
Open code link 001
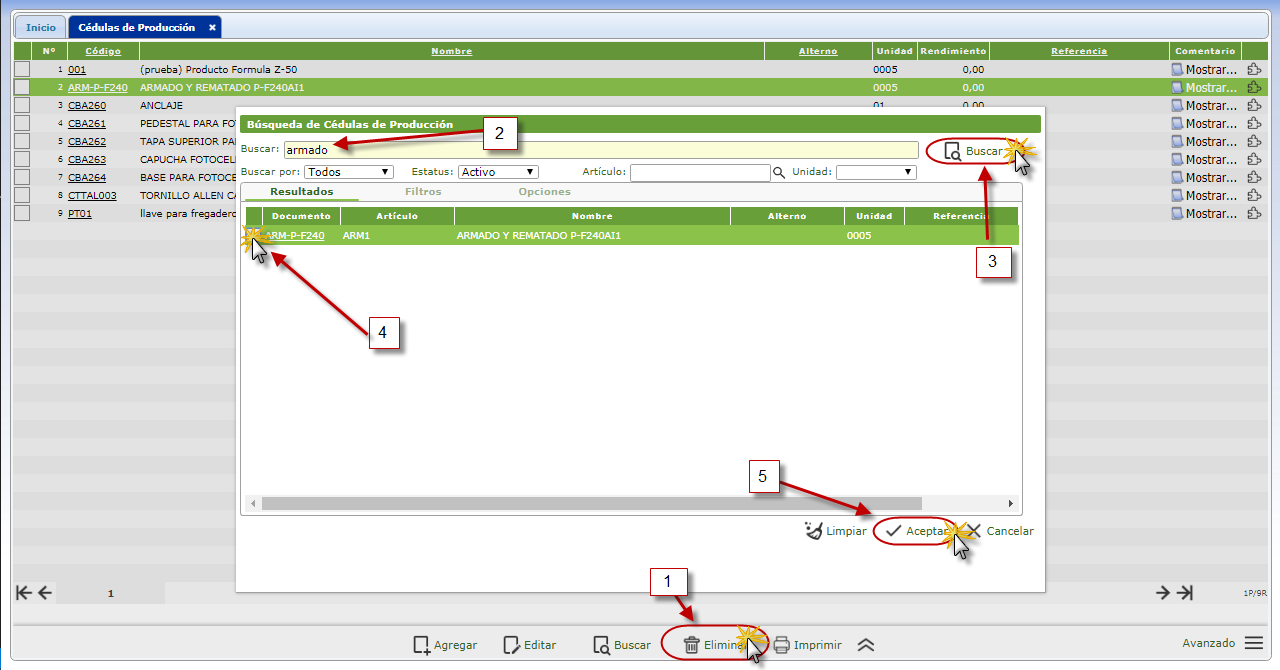[x=77, y=70]
